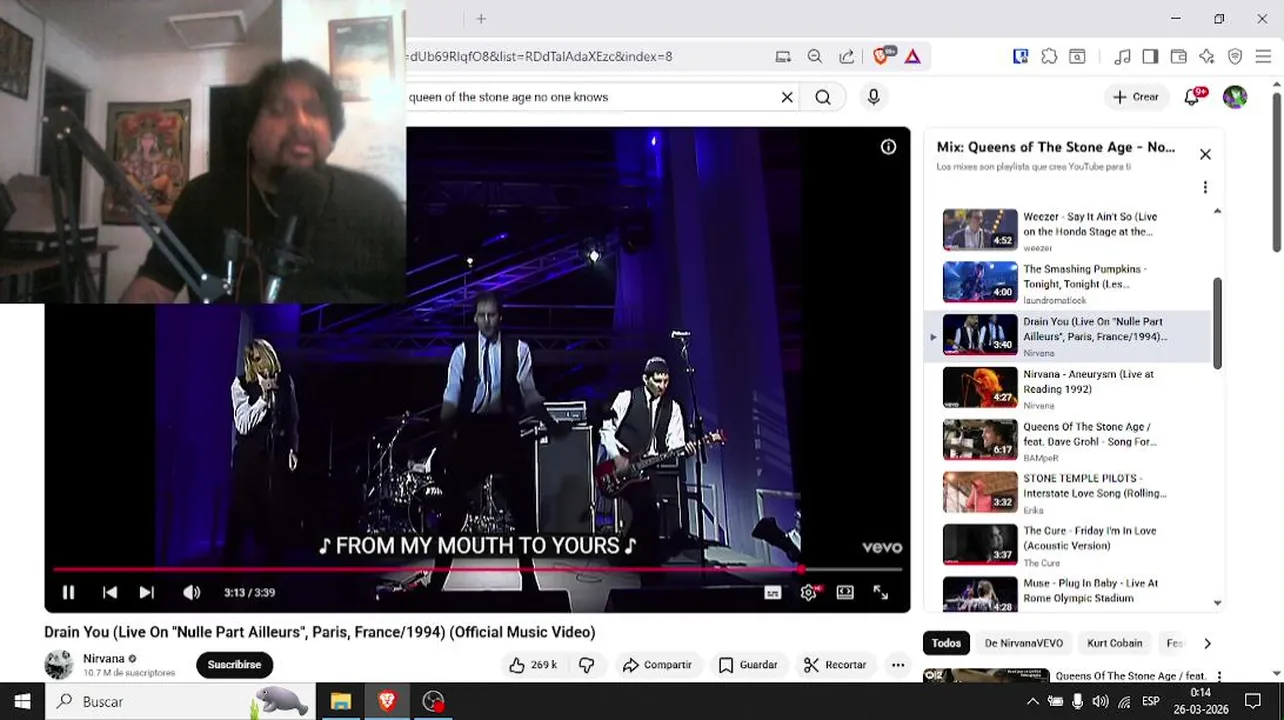
Task: Open the YouTube account avatar menu
Action: pos(1235,97)
